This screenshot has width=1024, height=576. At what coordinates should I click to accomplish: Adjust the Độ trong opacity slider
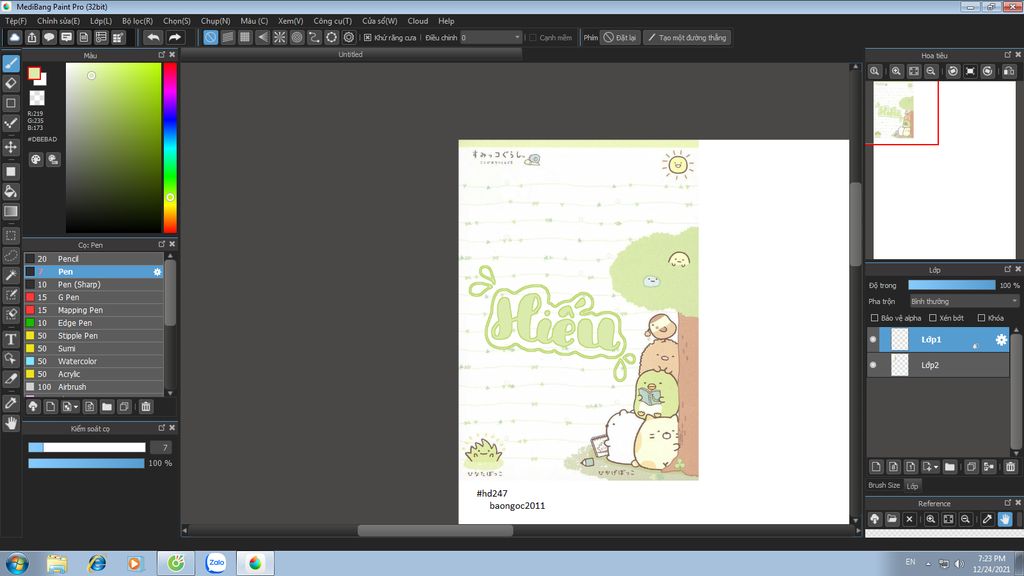pyautogui.click(x=952, y=285)
